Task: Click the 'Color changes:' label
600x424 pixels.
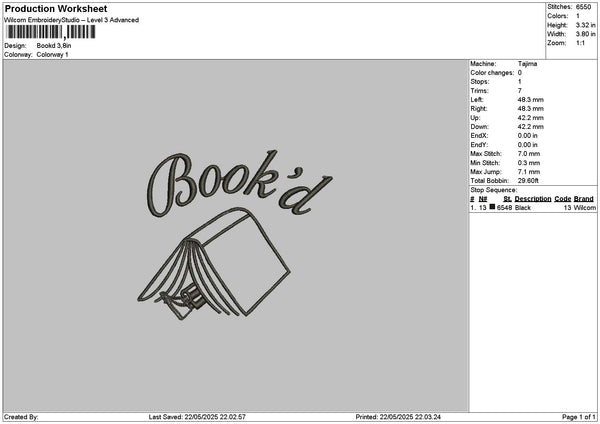Action: tap(492, 73)
